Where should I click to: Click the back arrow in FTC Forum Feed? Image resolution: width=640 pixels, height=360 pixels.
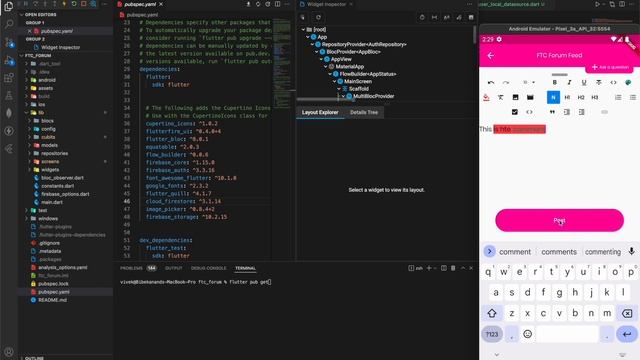(491, 56)
